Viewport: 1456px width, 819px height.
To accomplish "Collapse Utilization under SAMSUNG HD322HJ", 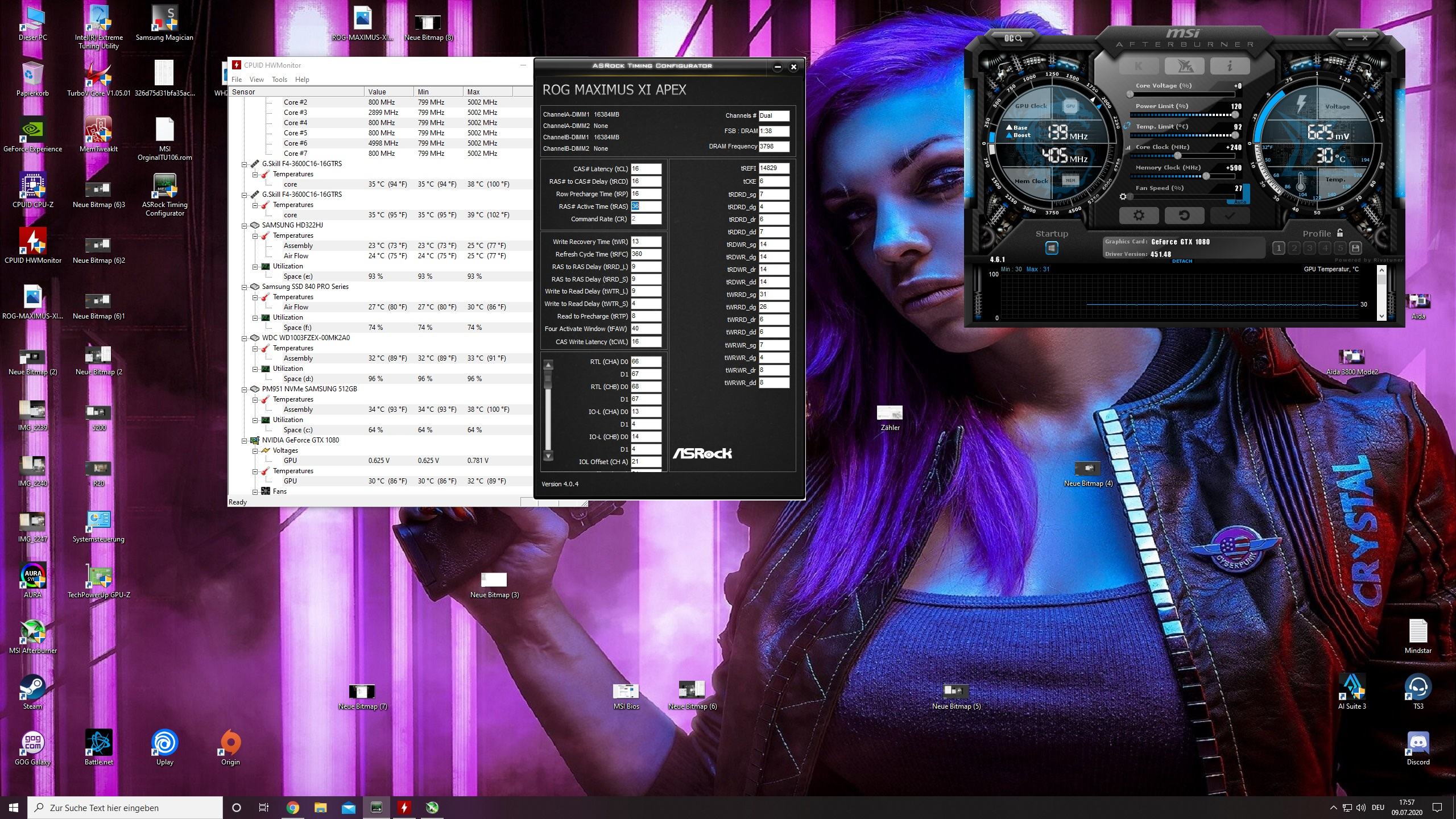I will 255,266.
